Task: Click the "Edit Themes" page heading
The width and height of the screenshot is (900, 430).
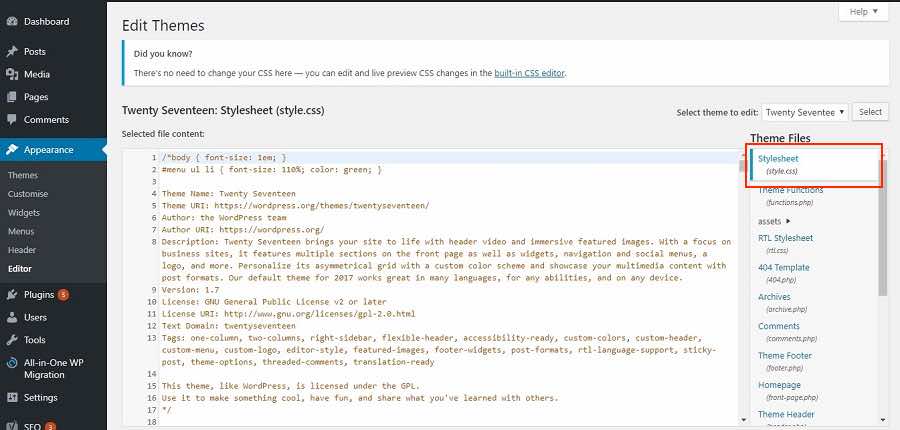Action: (163, 25)
